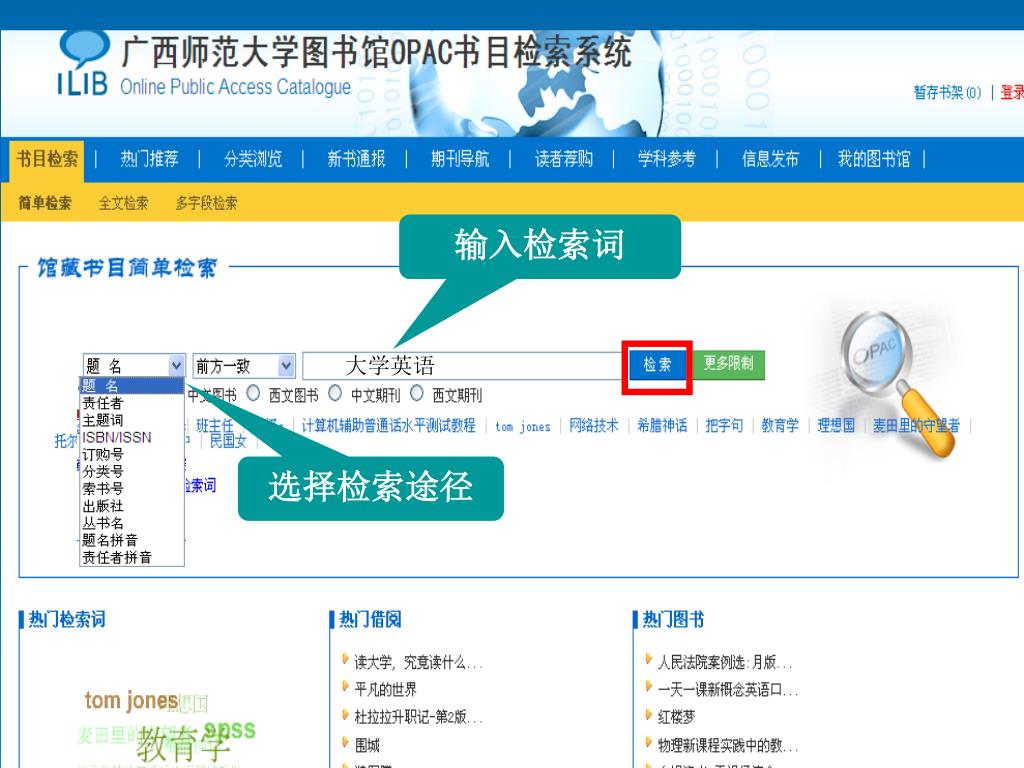Open the 书目检索 tab
This screenshot has height=768, width=1024.
(46, 159)
